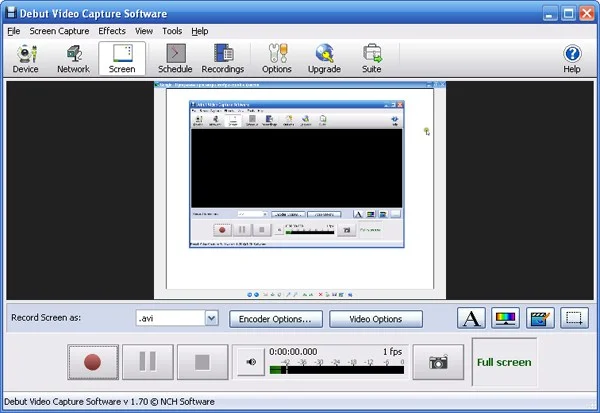Activate the Screen capture toolbar icon

[122, 59]
